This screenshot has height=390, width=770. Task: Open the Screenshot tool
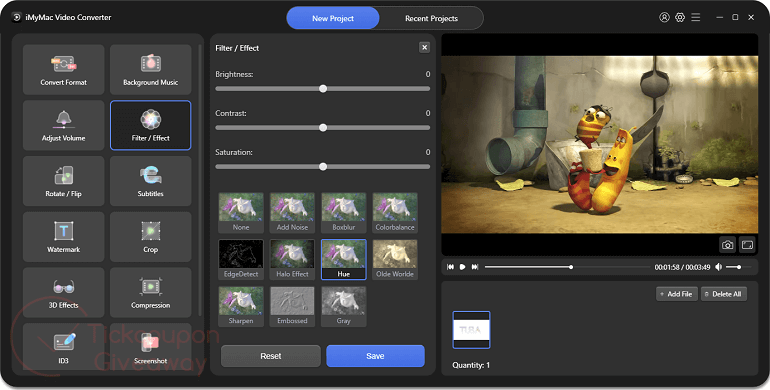tap(150, 347)
